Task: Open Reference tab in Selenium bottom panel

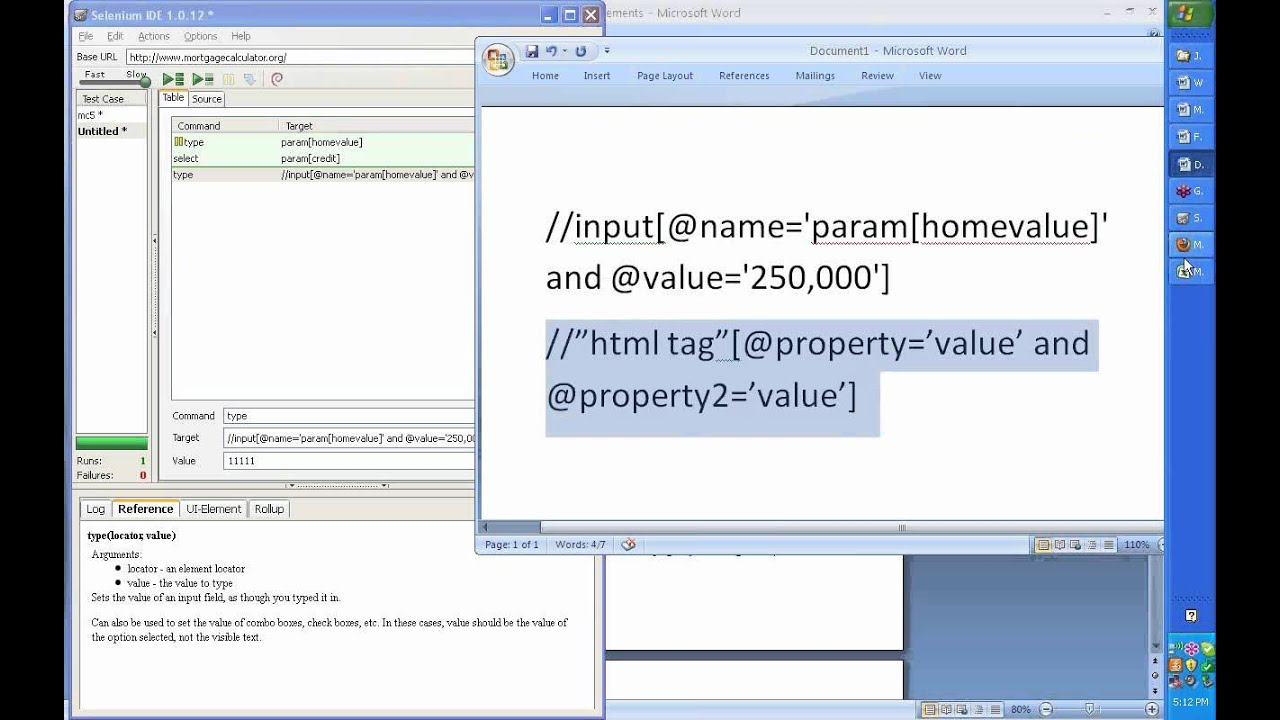Action: tap(145, 509)
